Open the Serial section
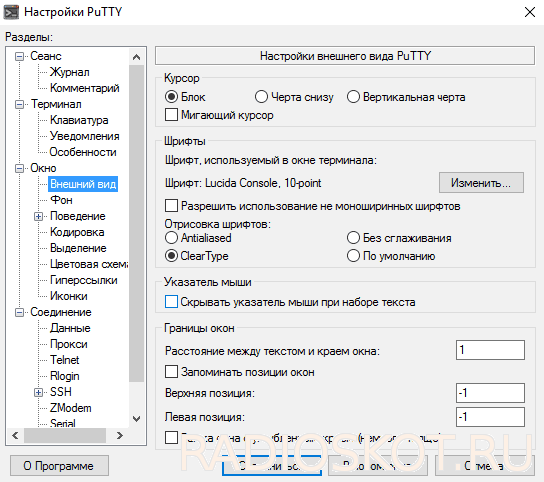The image size is (544, 482). 62,423
